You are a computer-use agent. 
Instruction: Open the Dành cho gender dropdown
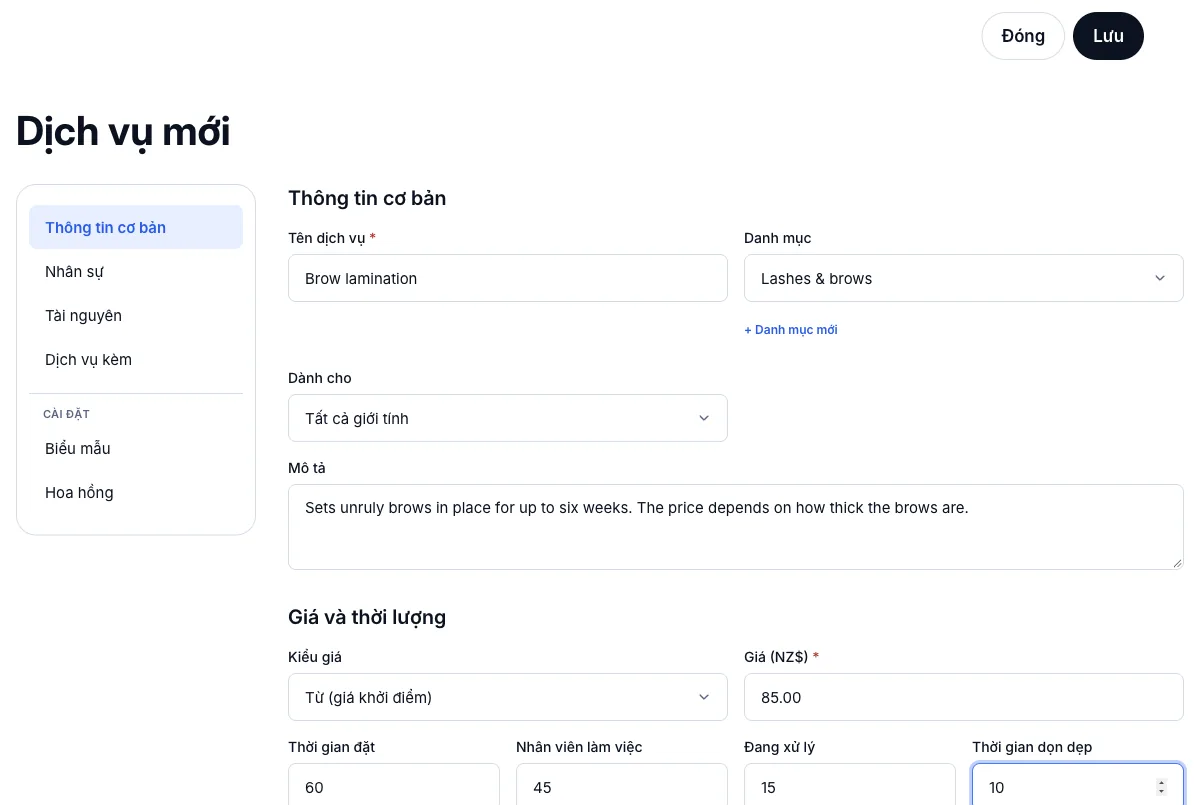[508, 418]
